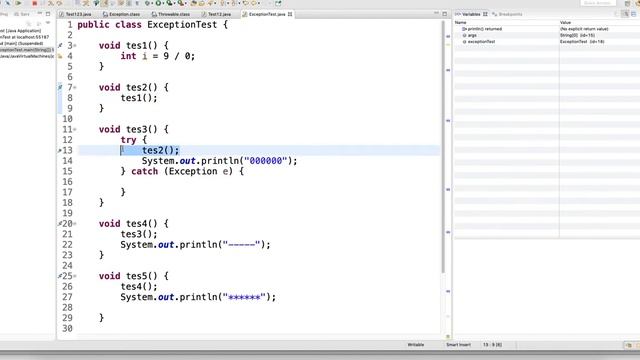Screen dimensions: 640x360
Task: Open the Debug view menu chevron
Action: (48, 23)
